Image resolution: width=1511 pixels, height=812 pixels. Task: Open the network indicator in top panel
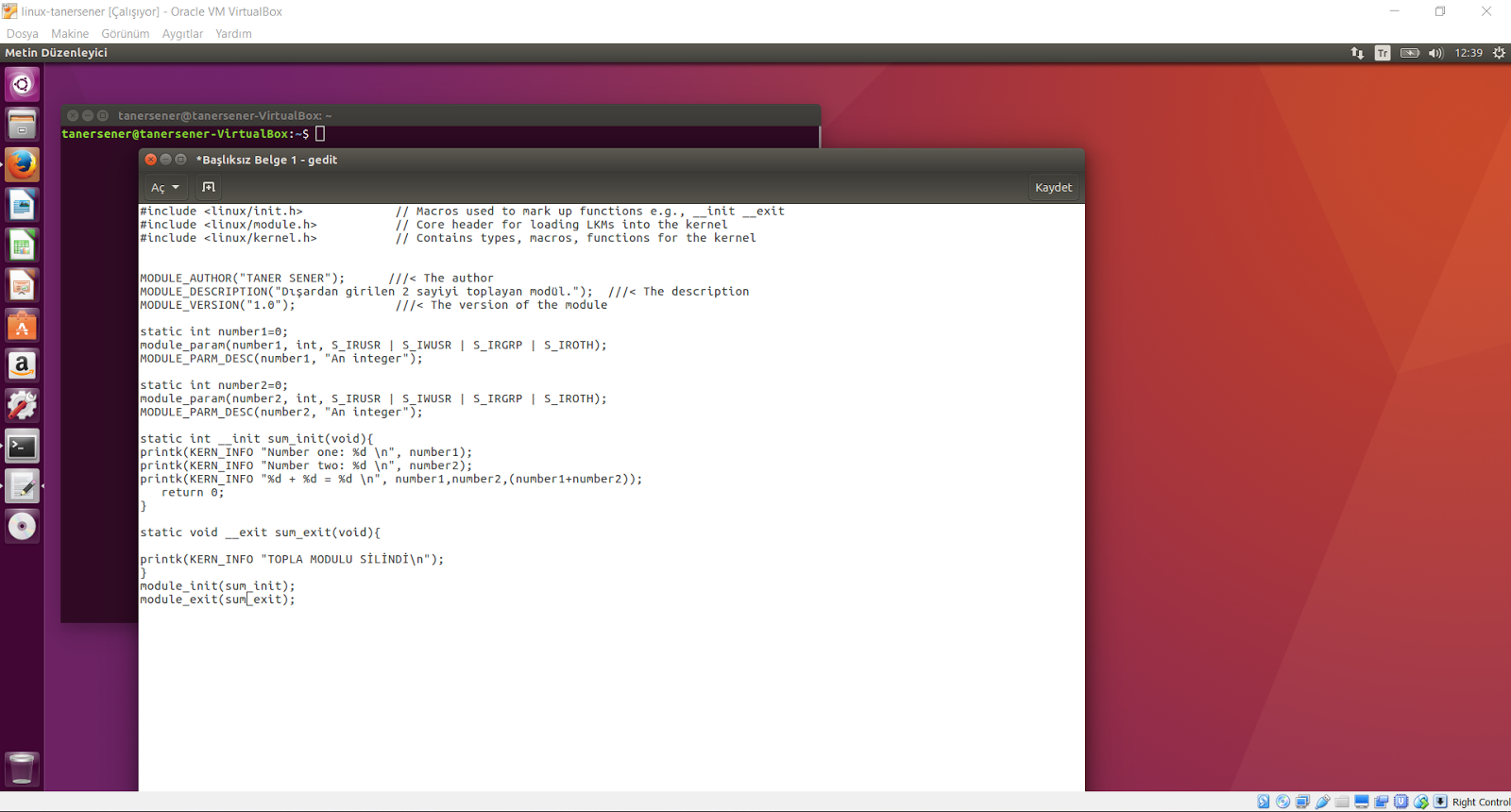tap(1357, 53)
